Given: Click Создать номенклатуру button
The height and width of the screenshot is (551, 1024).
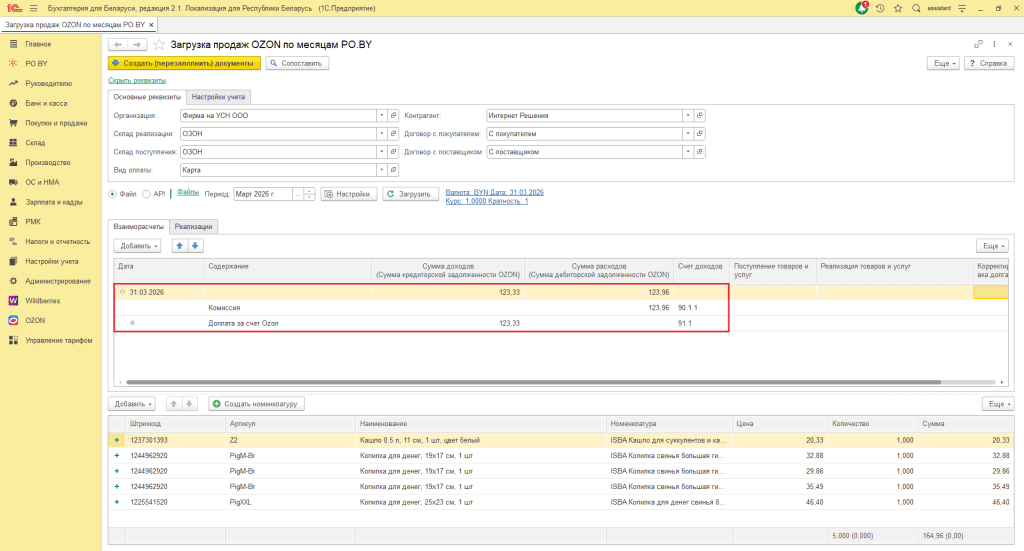Looking at the screenshot, I should tap(256, 404).
